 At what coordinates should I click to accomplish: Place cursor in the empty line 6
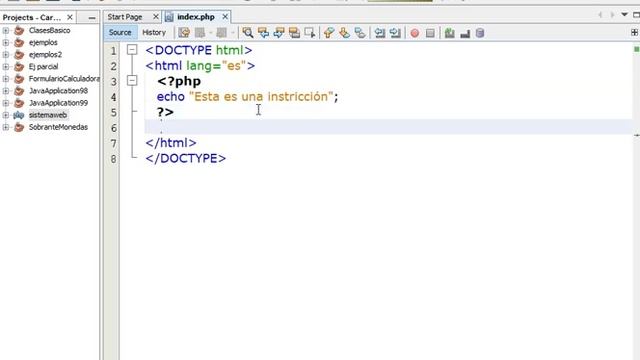coord(388,127)
